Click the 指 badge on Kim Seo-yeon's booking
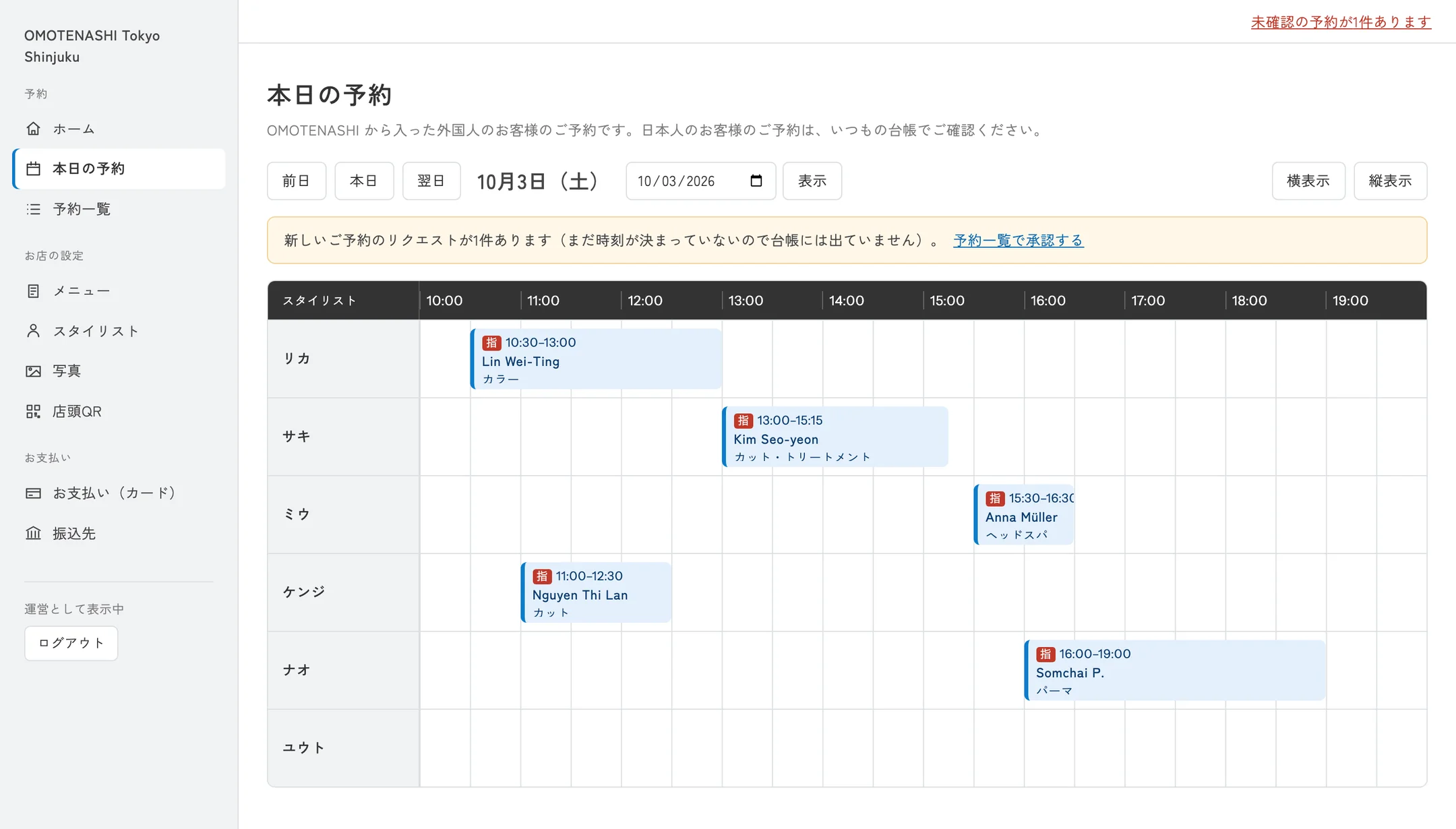 (x=743, y=421)
